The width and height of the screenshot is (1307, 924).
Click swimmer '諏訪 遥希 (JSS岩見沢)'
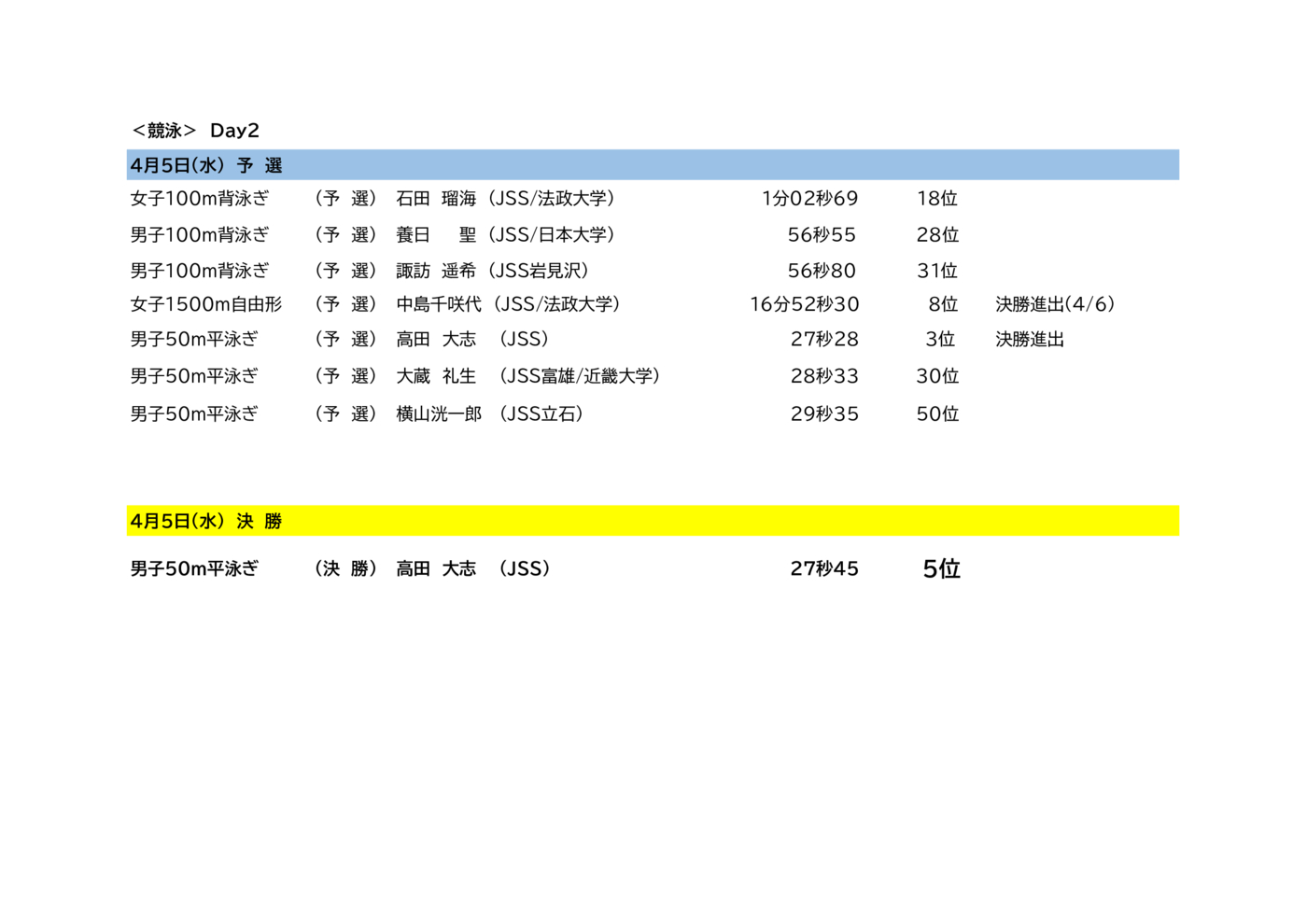coord(493,271)
